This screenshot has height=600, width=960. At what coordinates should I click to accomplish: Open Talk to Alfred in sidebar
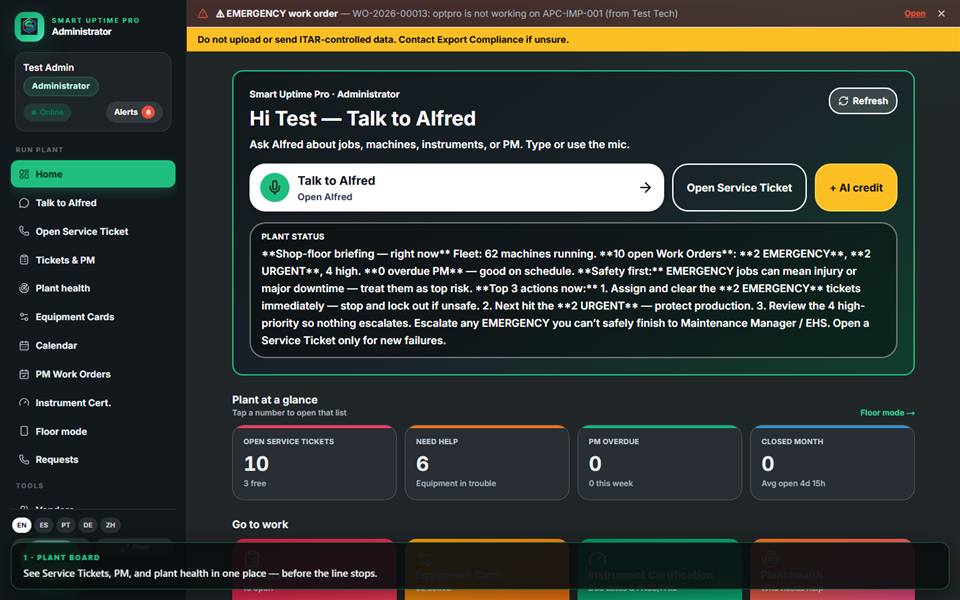[x=93, y=203]
